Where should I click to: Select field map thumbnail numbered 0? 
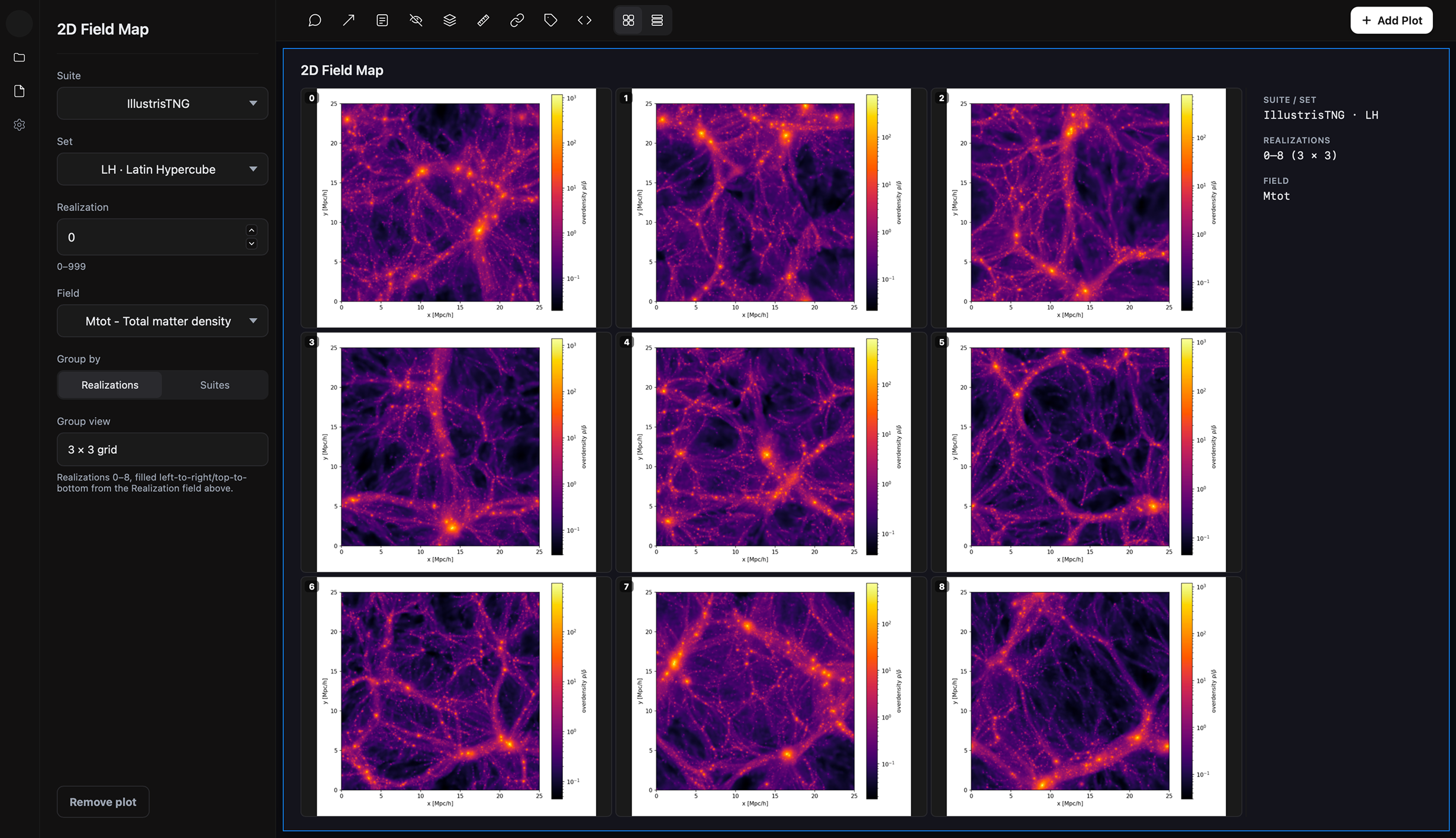(x=456, y=208)
